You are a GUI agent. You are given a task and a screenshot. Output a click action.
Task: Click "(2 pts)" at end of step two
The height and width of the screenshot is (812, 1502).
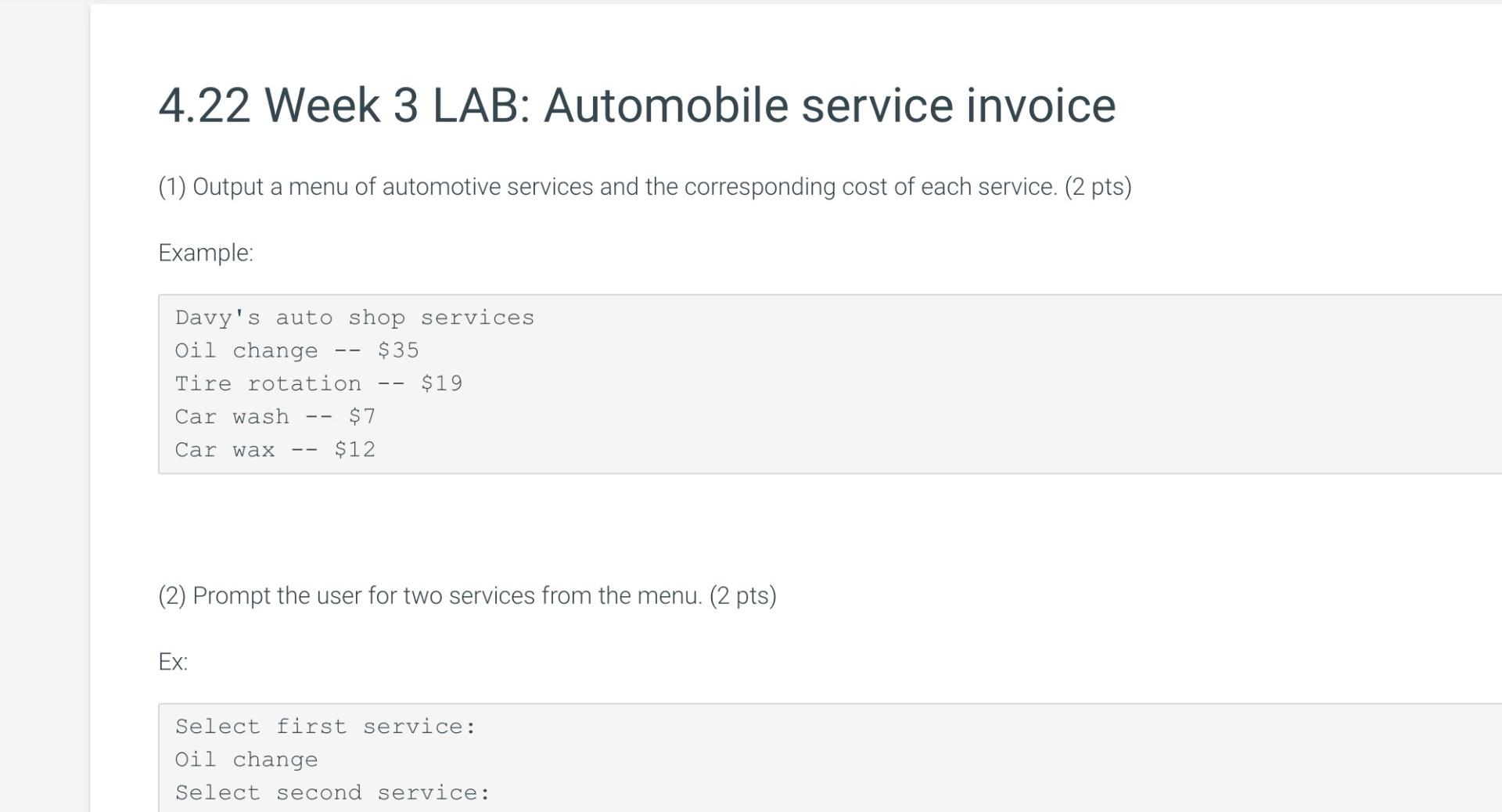click(x=742, y=596)
